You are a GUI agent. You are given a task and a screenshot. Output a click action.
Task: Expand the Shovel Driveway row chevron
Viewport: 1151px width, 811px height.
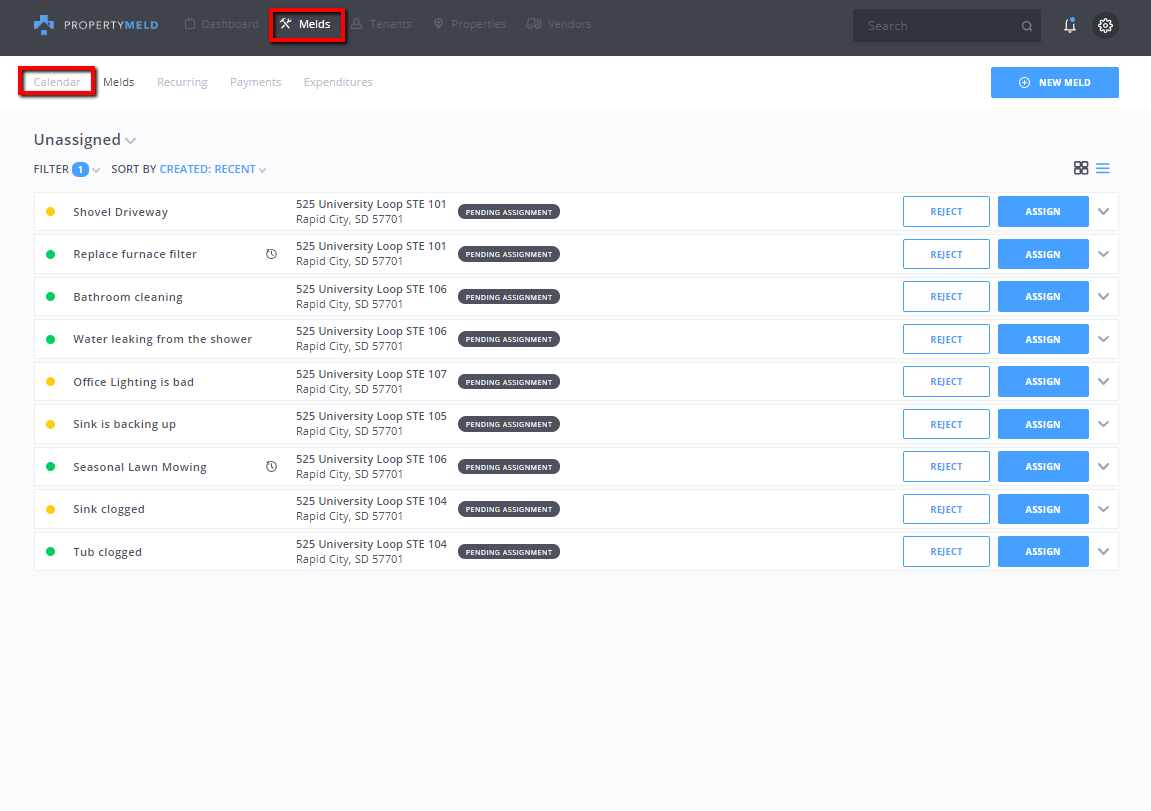1104,211
